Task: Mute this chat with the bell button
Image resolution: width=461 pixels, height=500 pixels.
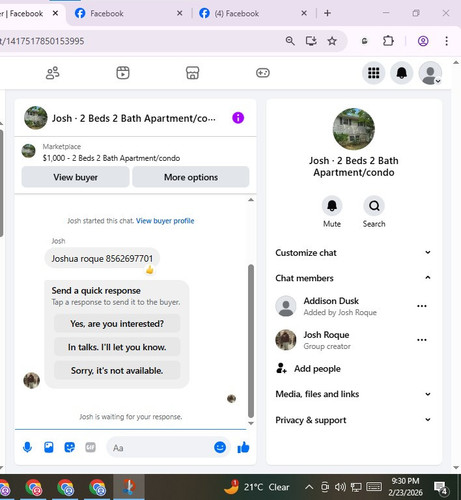Action: (332, 206)
